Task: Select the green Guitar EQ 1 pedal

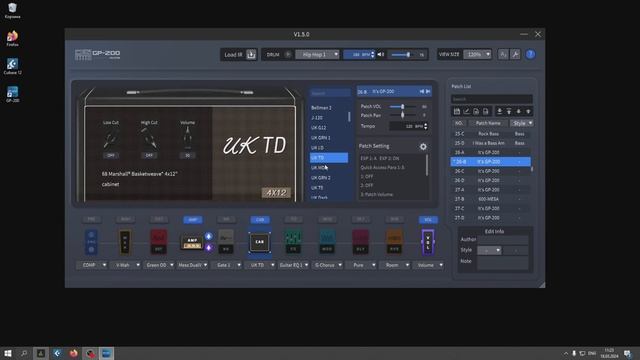Action: click(x=293, y=242)
